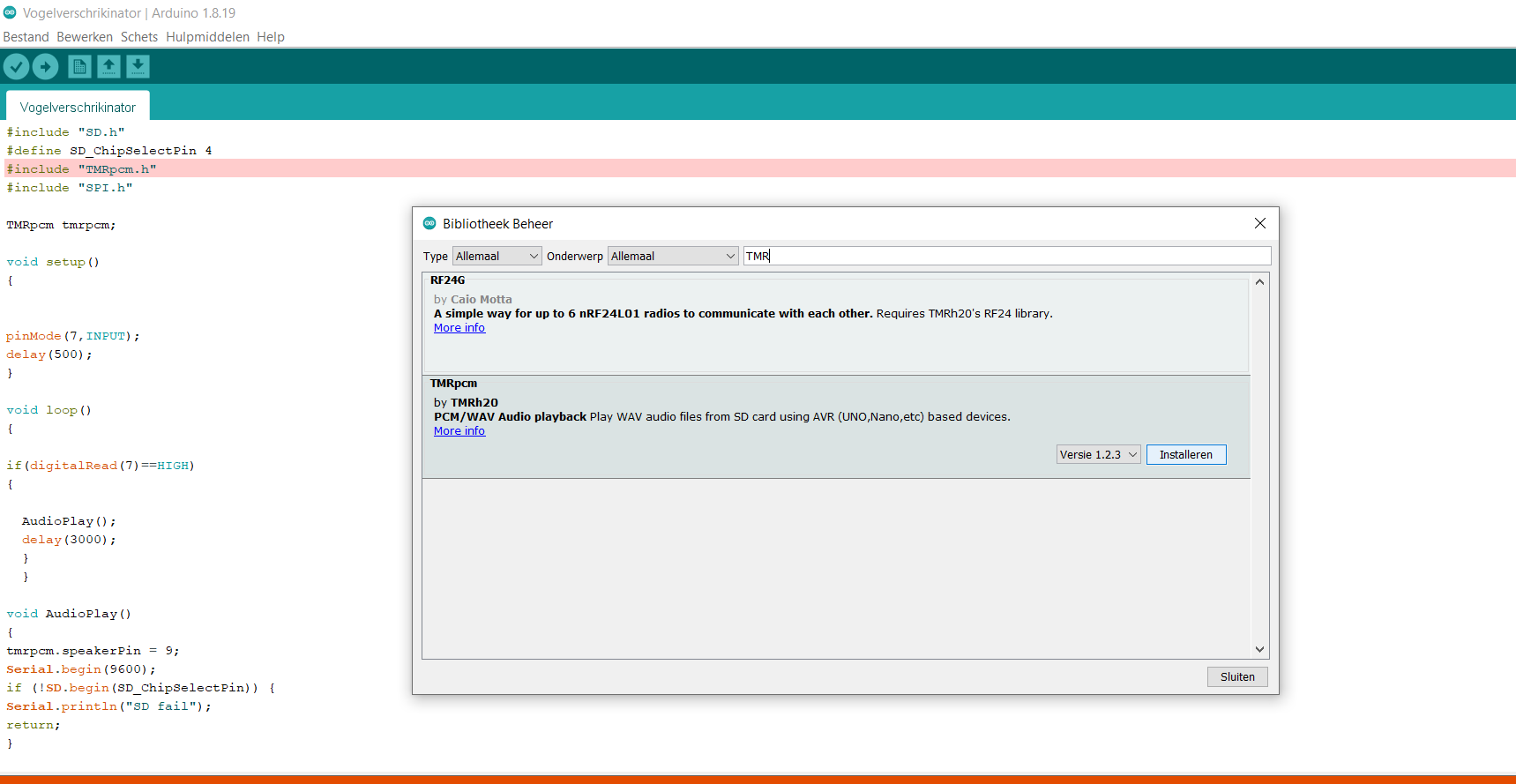Open More info link for TMRpcm
The height and width of the screenshot is (784, 1516).
click(459, 430)
